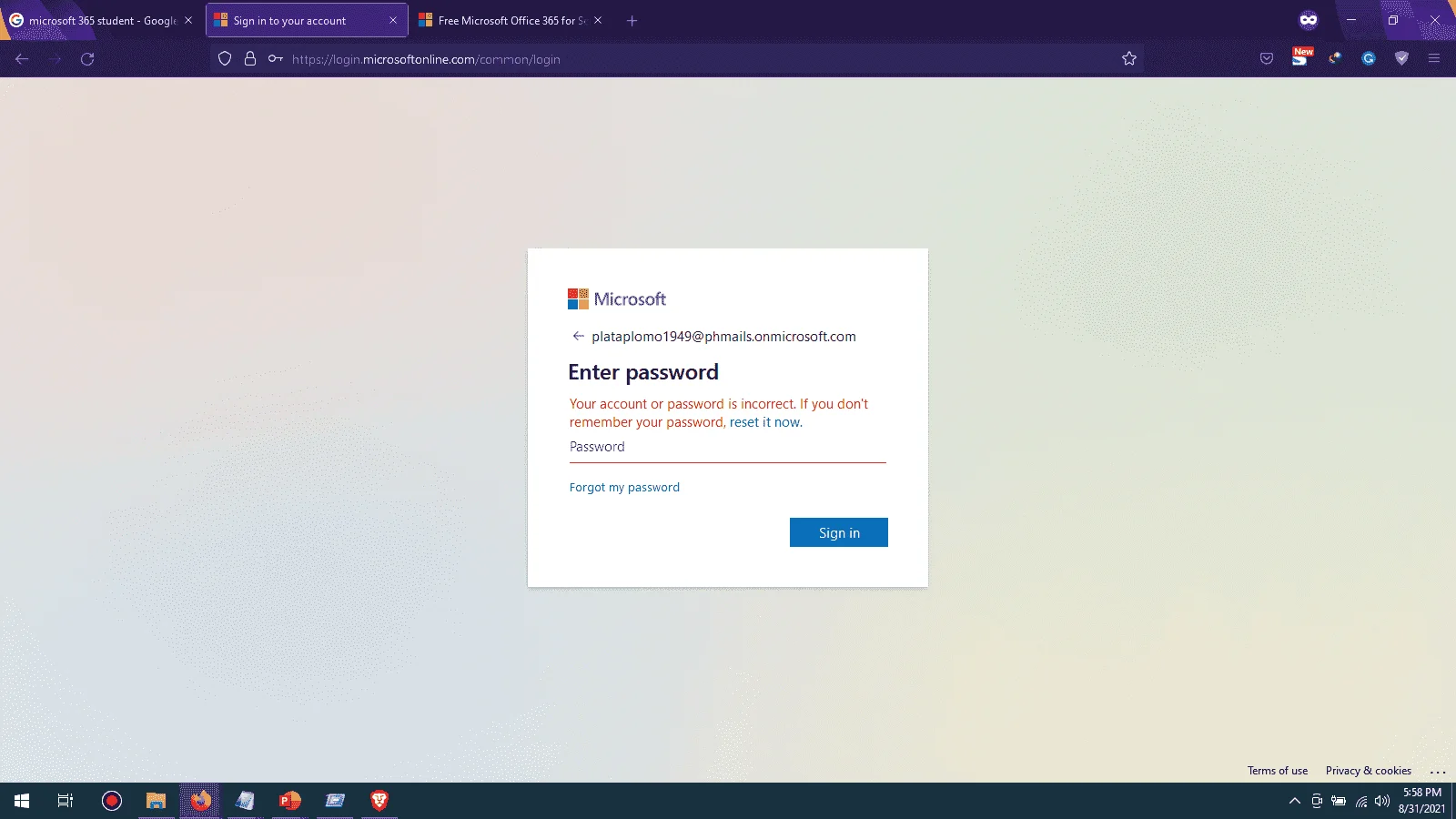Image resolution: width=1456 pixels, height=819 pixels.
Task: Open File Explorer from the taskbar
Action: (157, 801)
